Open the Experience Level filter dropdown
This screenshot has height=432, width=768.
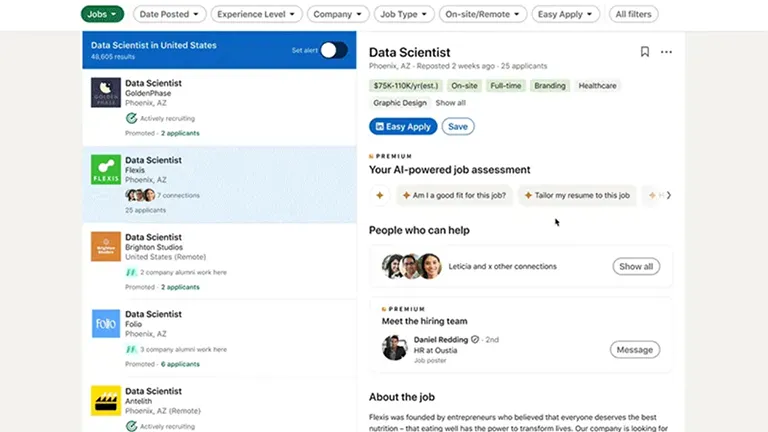click(x=256, y=14)
